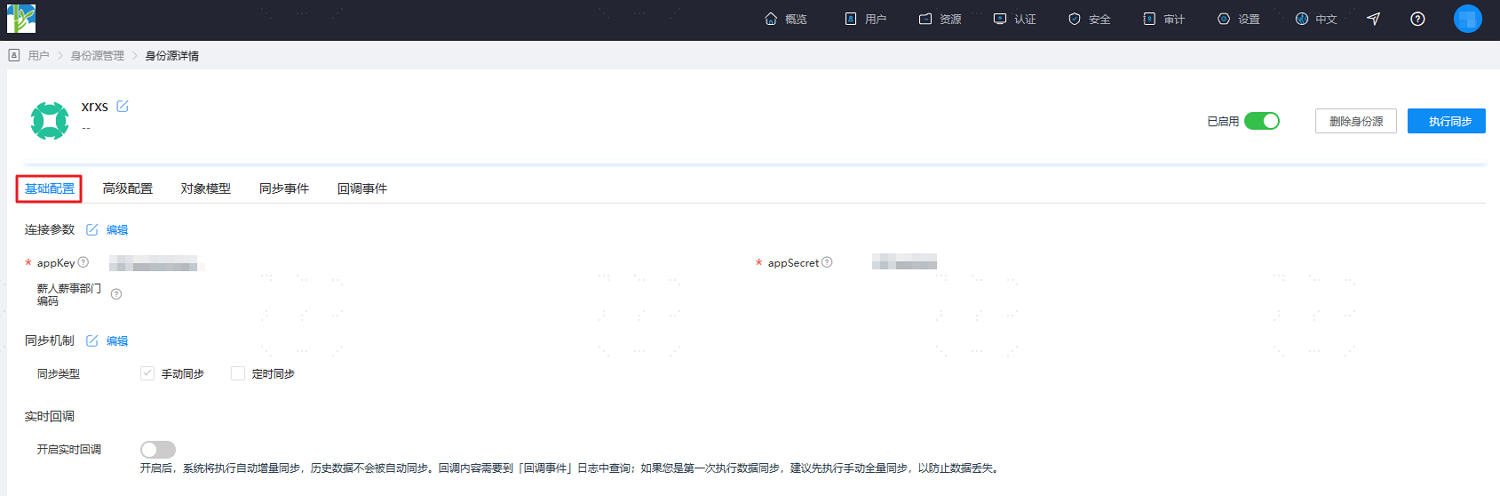Click the 连接参数 section heading
Image resolution: width=1500 pixels, height=496 pixels.
click(49, 230)
